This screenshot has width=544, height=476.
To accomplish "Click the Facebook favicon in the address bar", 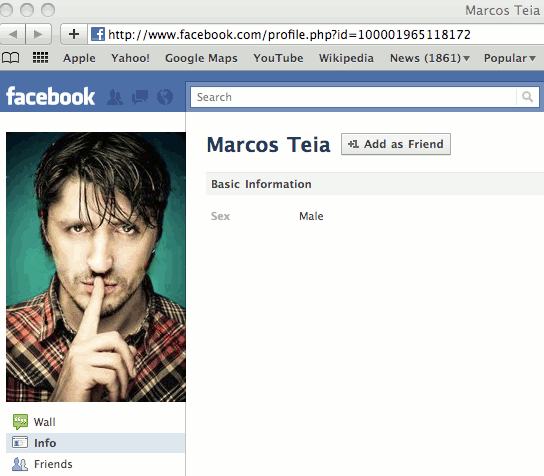I will tap(98, 34).
